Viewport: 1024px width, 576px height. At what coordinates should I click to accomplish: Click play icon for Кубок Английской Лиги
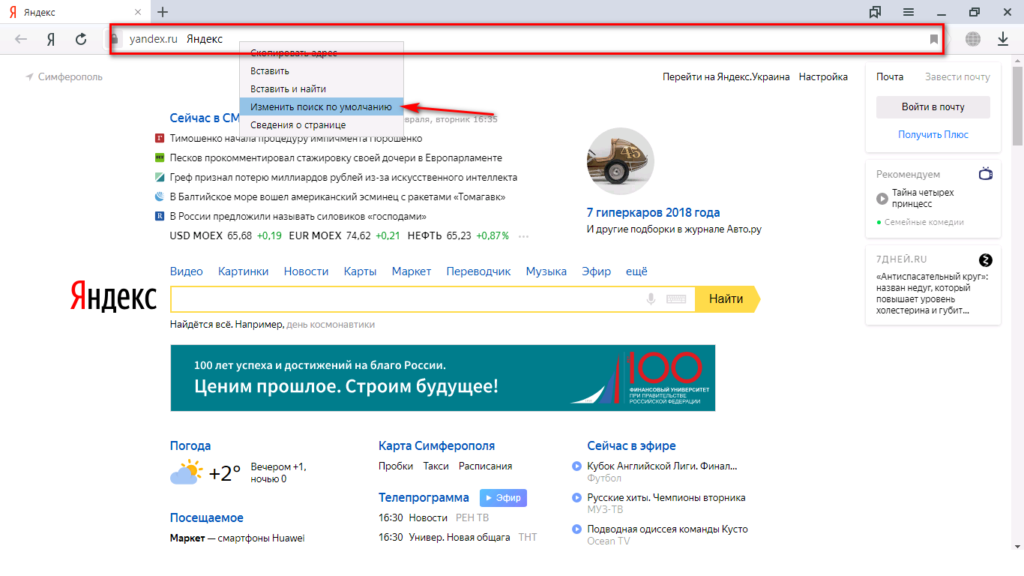coord(577,466)
